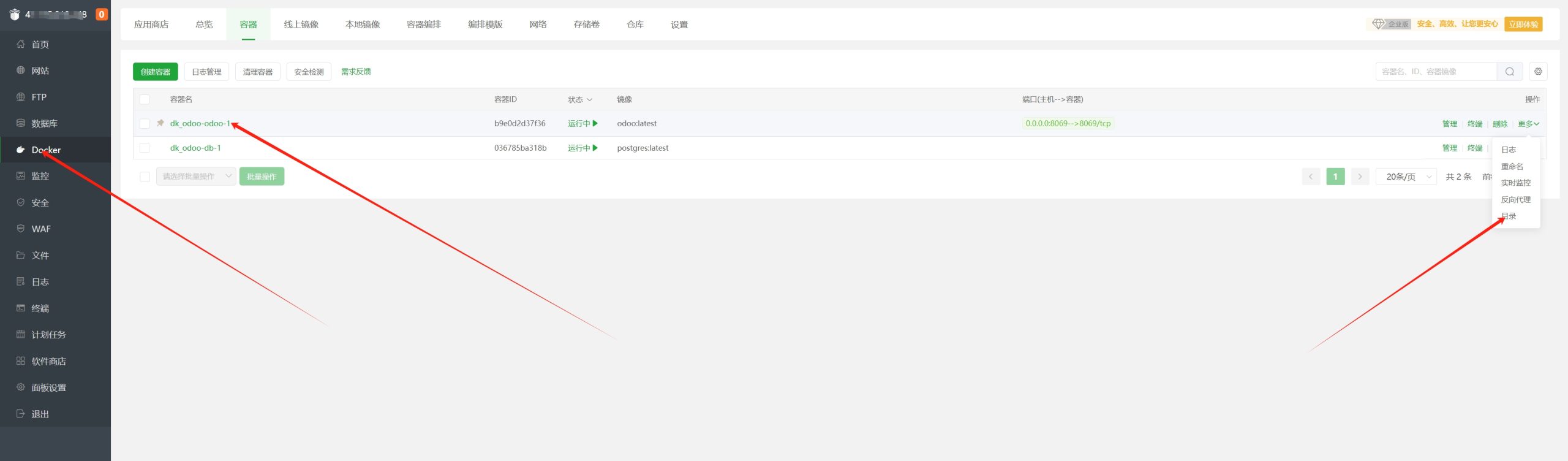Viewport: 1568px width, 461px height.
Task: Click the 创建容器 button
Action: click(156, 72)
